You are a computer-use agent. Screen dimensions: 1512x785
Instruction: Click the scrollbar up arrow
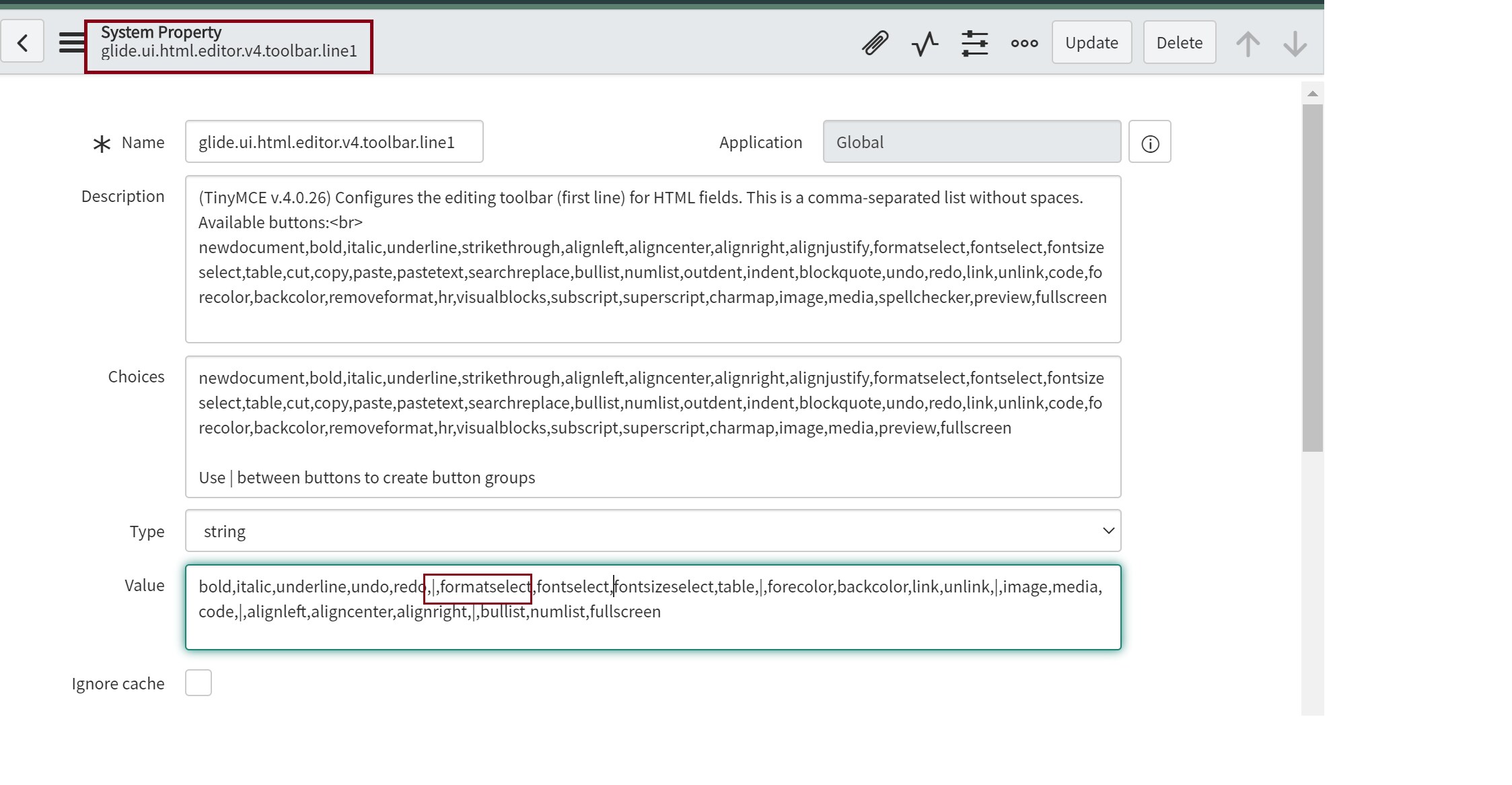(x=1312, y=94)
